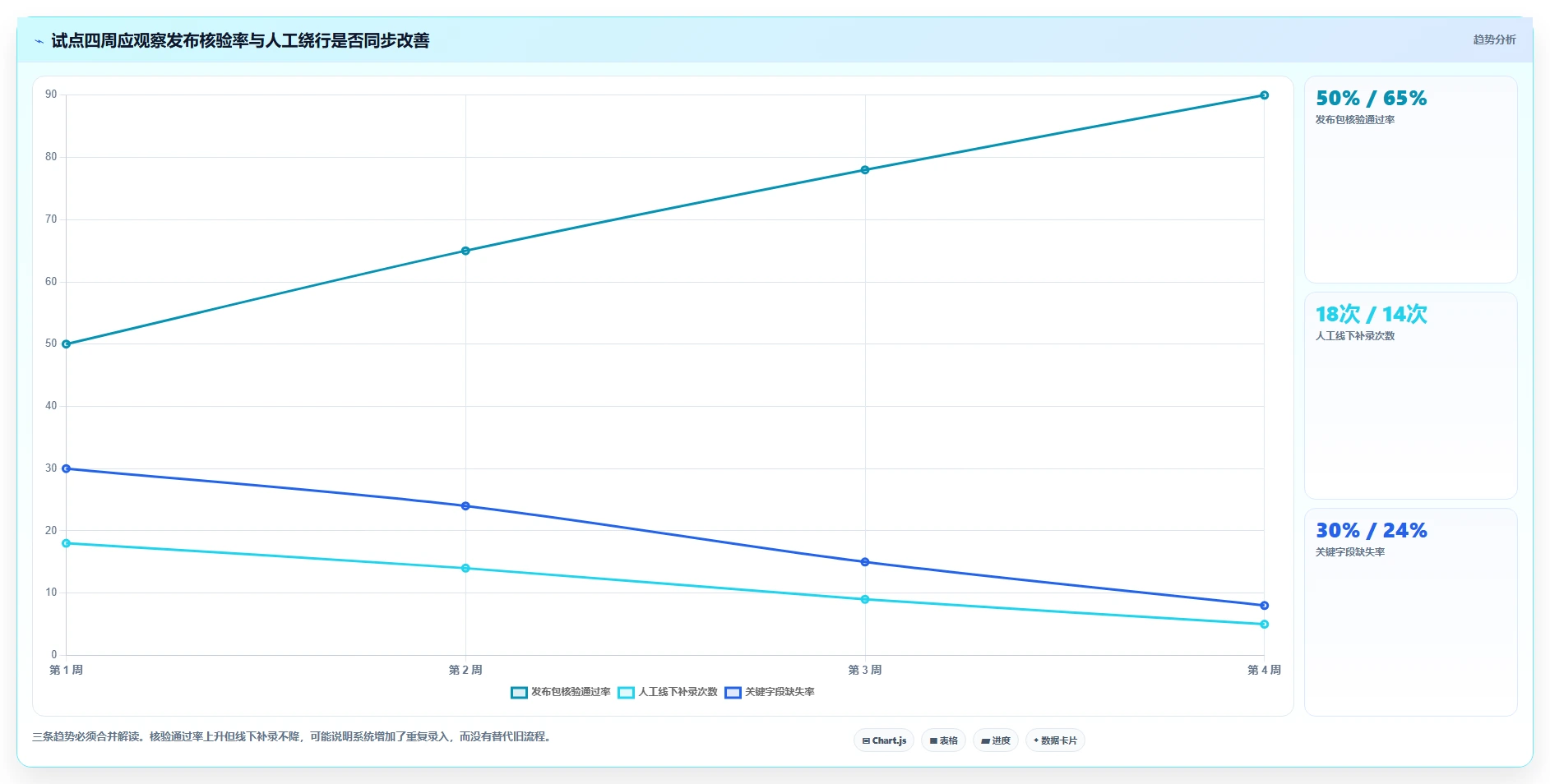This screenshot has height=784, width=1550.
Task: Click the 15 point at 第 3 周
Action: (x=865, y=562)
